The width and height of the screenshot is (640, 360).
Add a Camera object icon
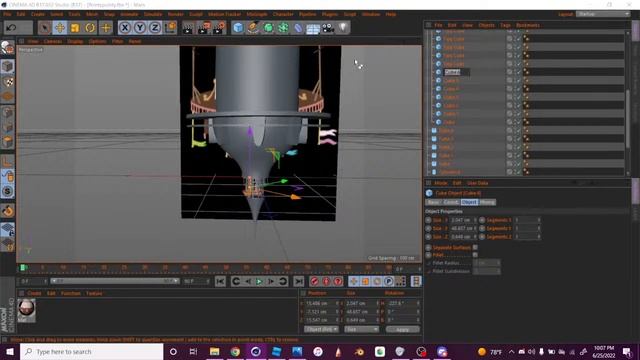click(x=328, y=28)
